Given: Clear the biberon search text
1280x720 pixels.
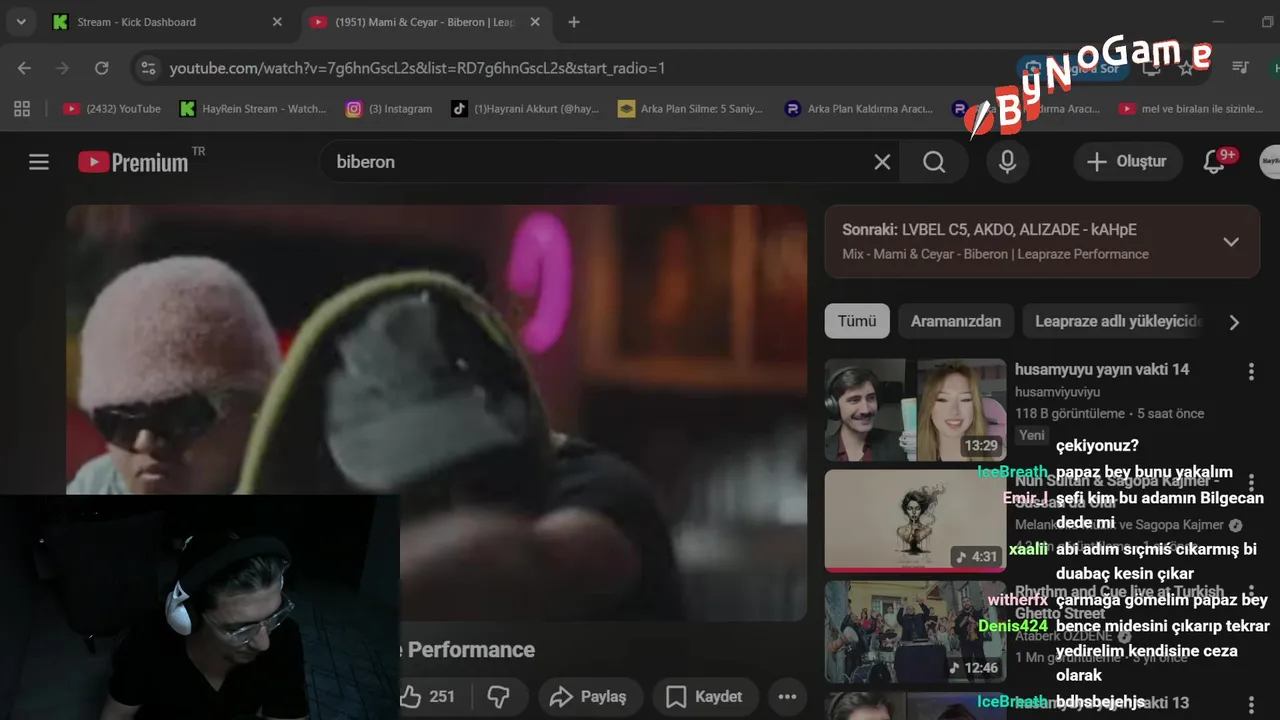Looking at the screenshot, I should pos(882,162).
